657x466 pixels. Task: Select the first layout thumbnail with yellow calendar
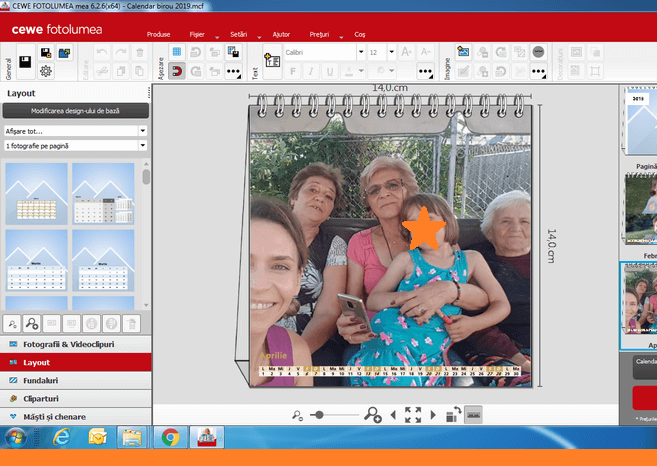(x=36, y=194)
